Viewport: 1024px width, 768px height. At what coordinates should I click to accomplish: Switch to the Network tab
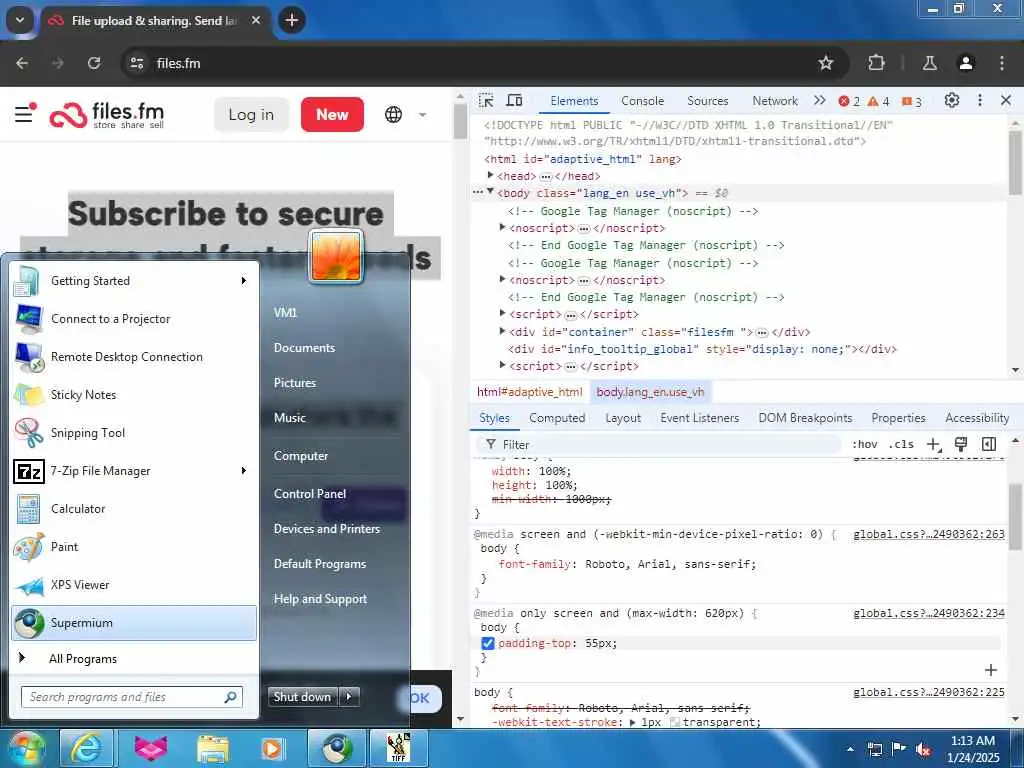pyautogui.click(x=775, y=101)
